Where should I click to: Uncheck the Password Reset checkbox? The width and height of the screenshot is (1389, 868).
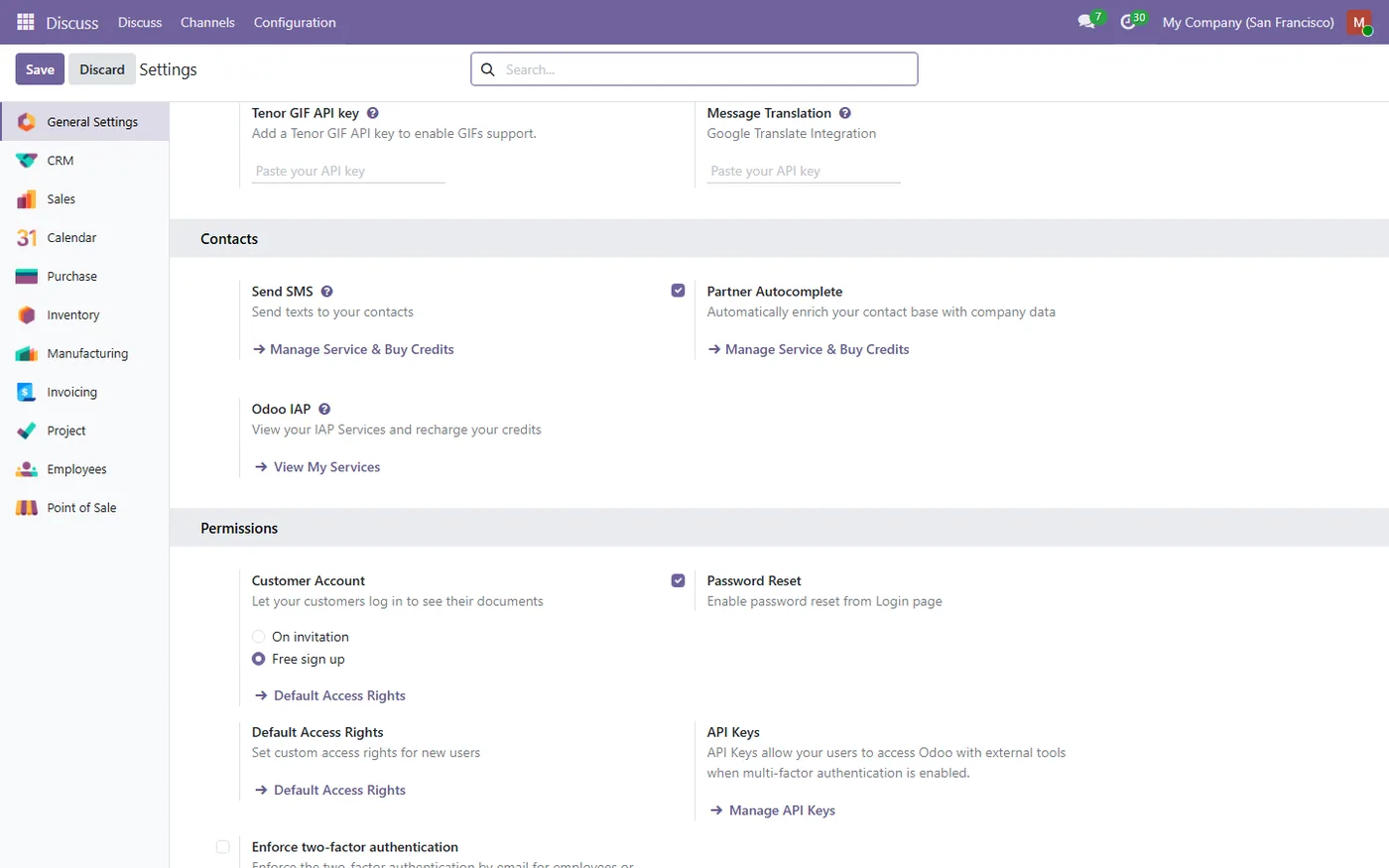click(678, 580)
